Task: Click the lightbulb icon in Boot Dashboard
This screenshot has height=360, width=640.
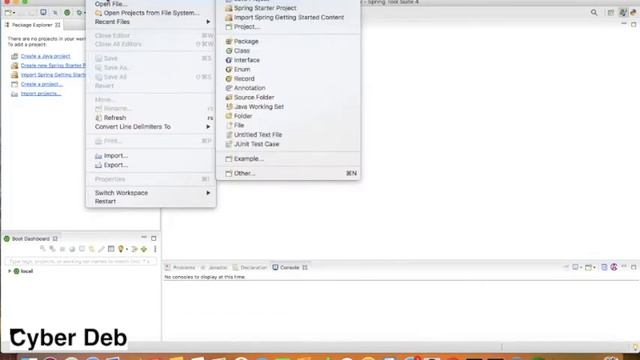Action: click(x=121, y=249)
